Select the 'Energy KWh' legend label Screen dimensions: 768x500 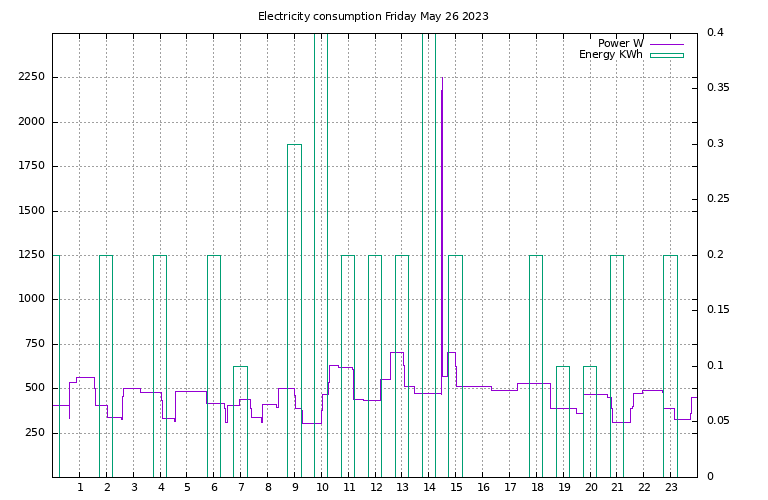click(x=611, y=55)
